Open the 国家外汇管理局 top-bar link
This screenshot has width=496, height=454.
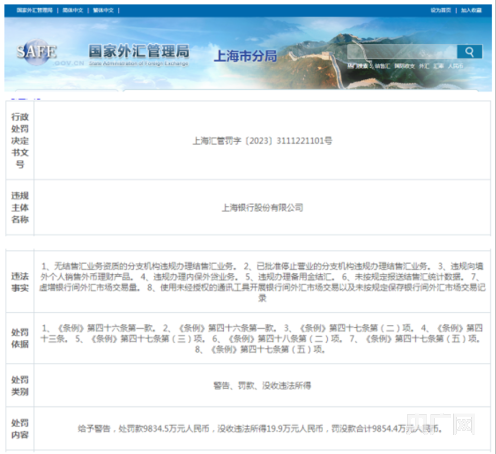pos(35,10)
